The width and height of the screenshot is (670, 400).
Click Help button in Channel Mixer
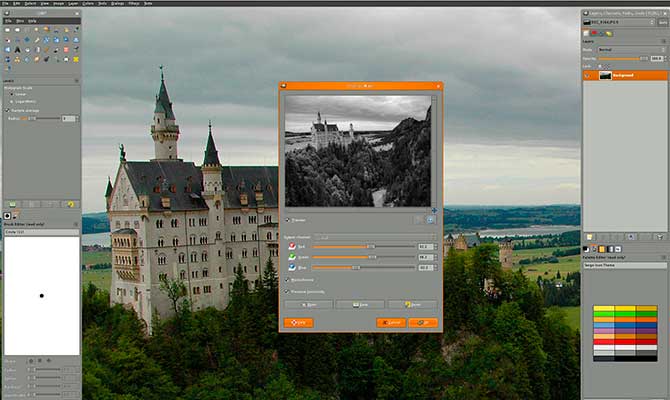click(x=299, y=323)
